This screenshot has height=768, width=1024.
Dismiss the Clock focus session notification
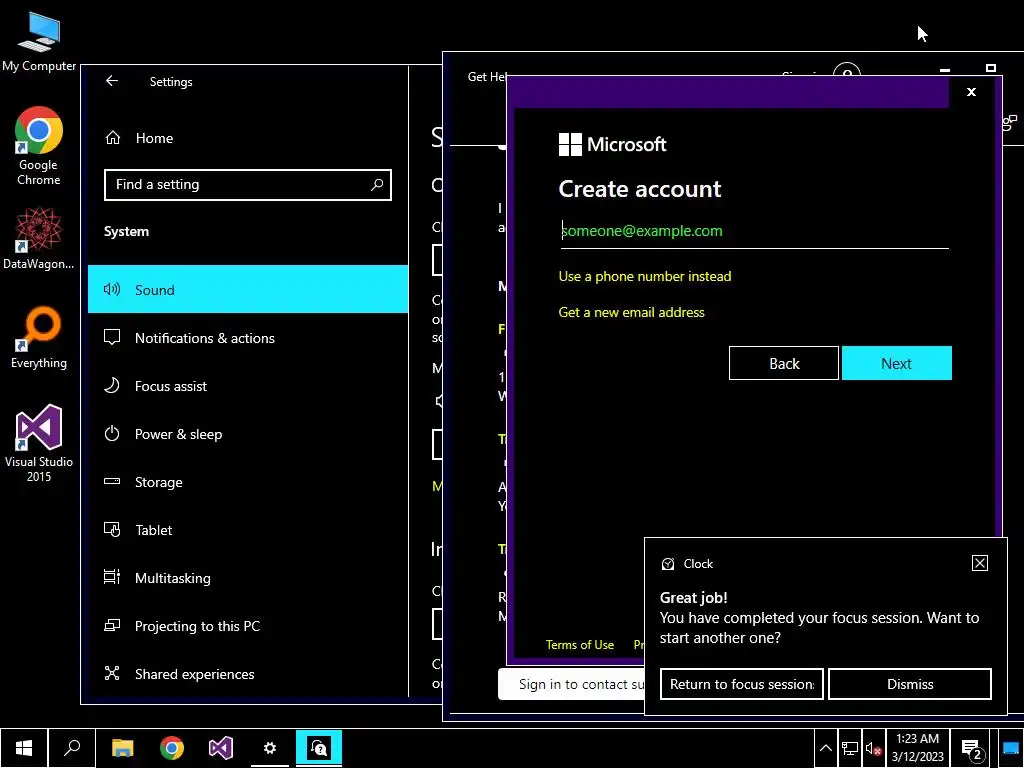pos(910,684)
